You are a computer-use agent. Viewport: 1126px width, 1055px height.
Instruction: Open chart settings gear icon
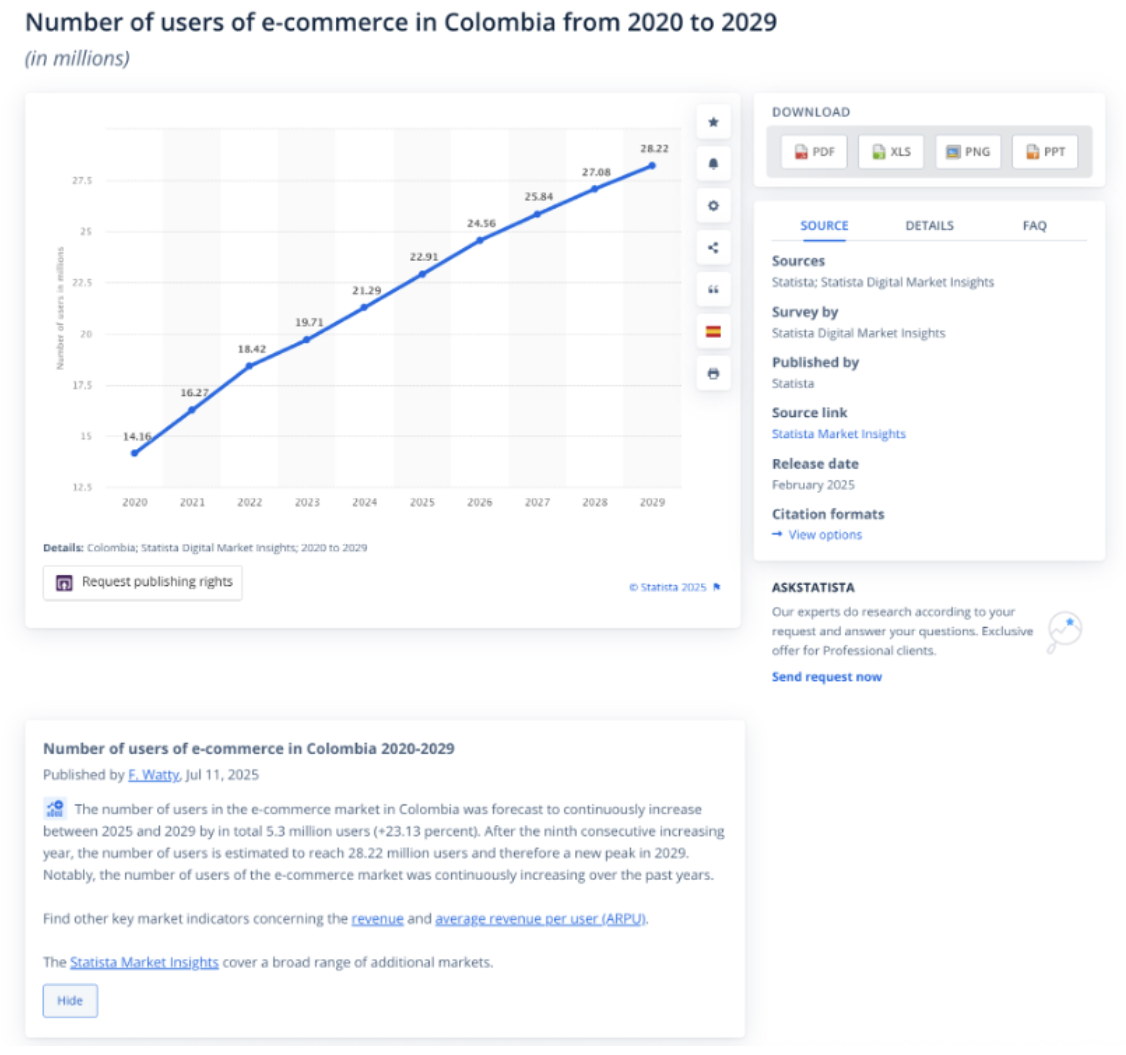(713, 206)
